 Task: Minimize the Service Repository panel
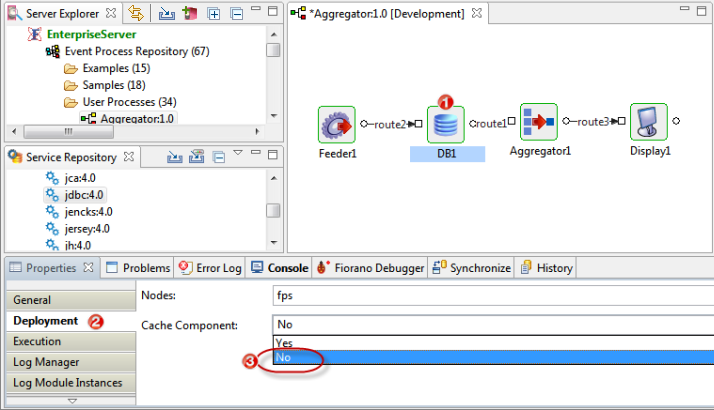(256, 152)
